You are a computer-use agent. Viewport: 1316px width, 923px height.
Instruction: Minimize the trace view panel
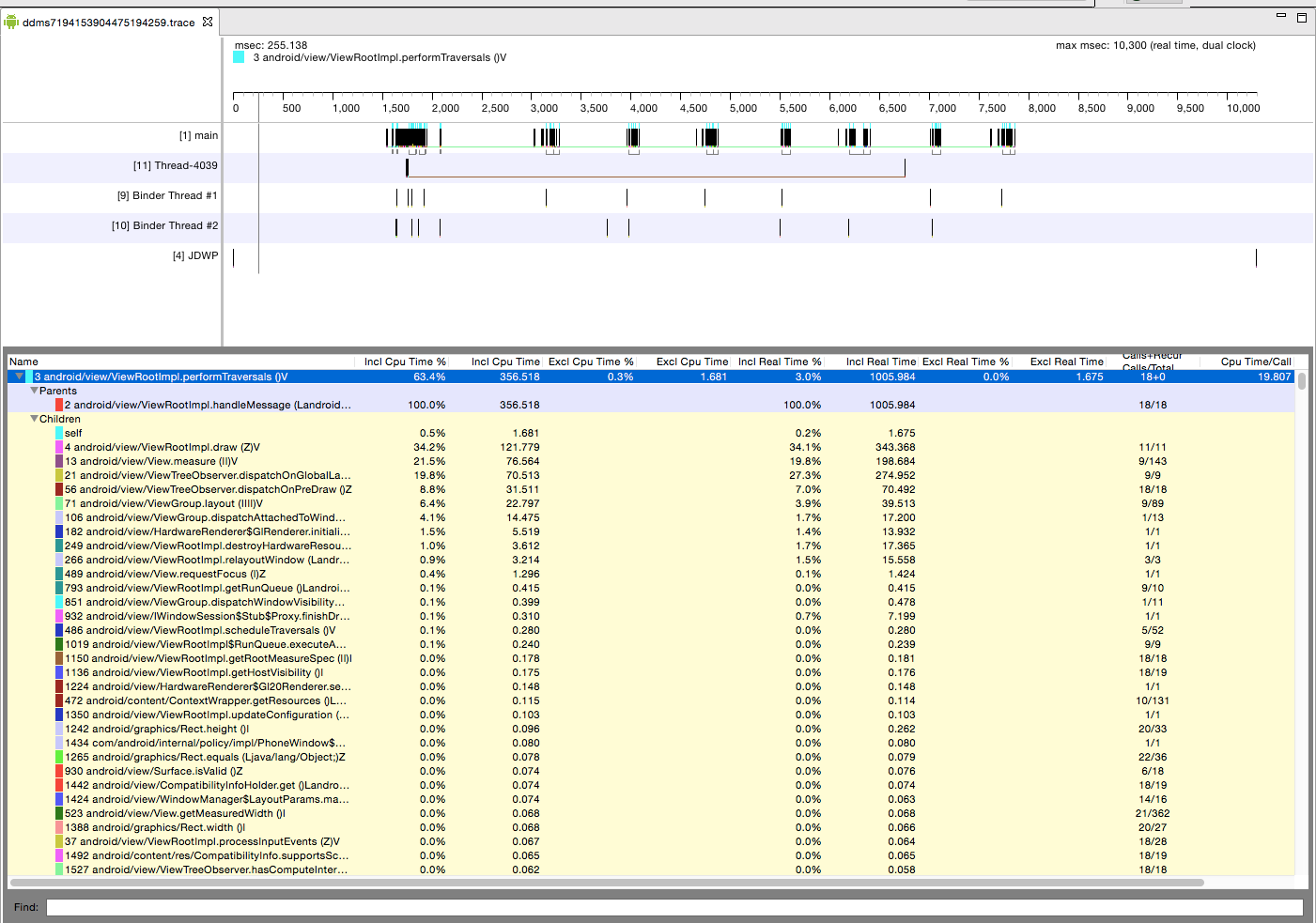[x=1280, y=16]
